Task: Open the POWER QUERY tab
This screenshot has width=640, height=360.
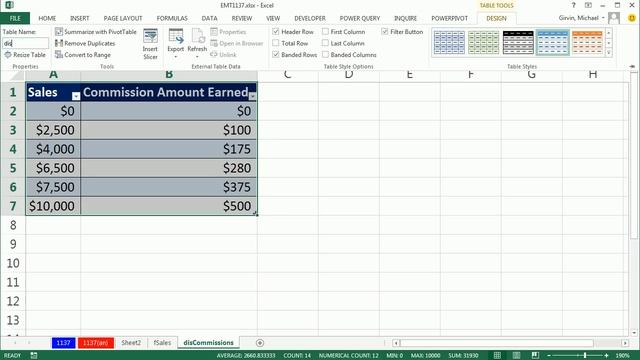Action: pos(360,18)
